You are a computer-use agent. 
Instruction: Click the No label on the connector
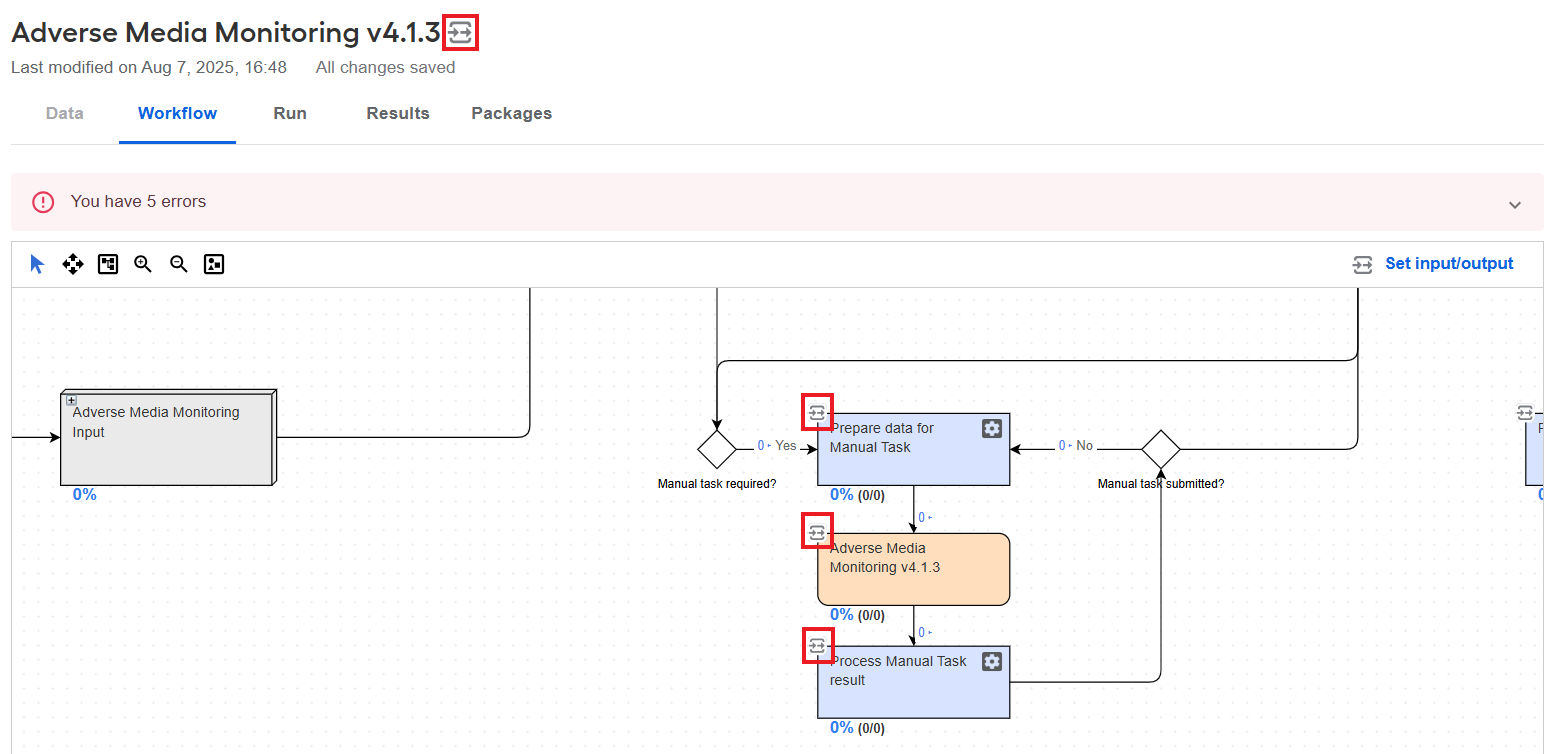coord(1084,446)
